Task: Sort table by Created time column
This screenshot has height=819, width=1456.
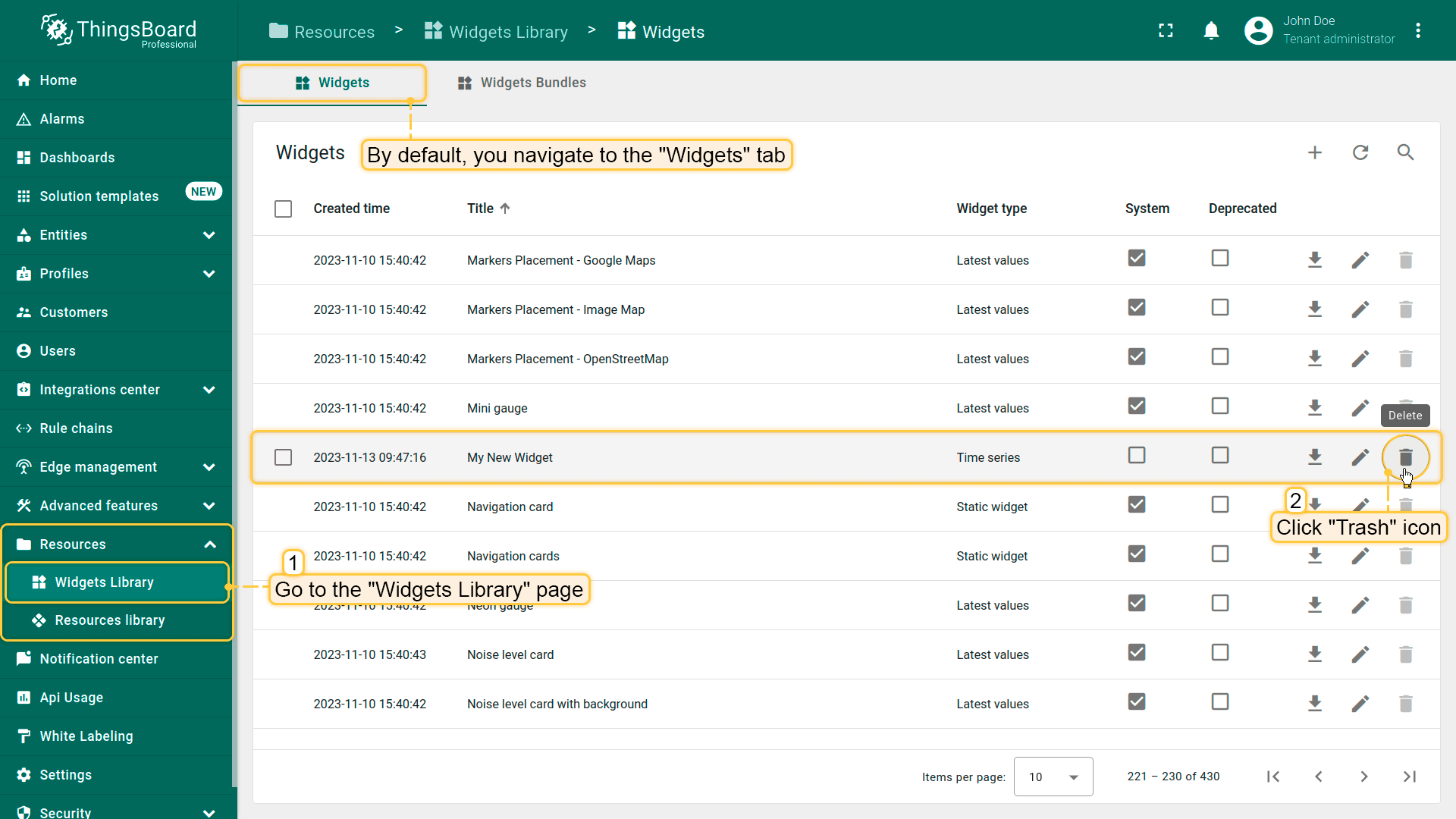Action: [351, 209]
